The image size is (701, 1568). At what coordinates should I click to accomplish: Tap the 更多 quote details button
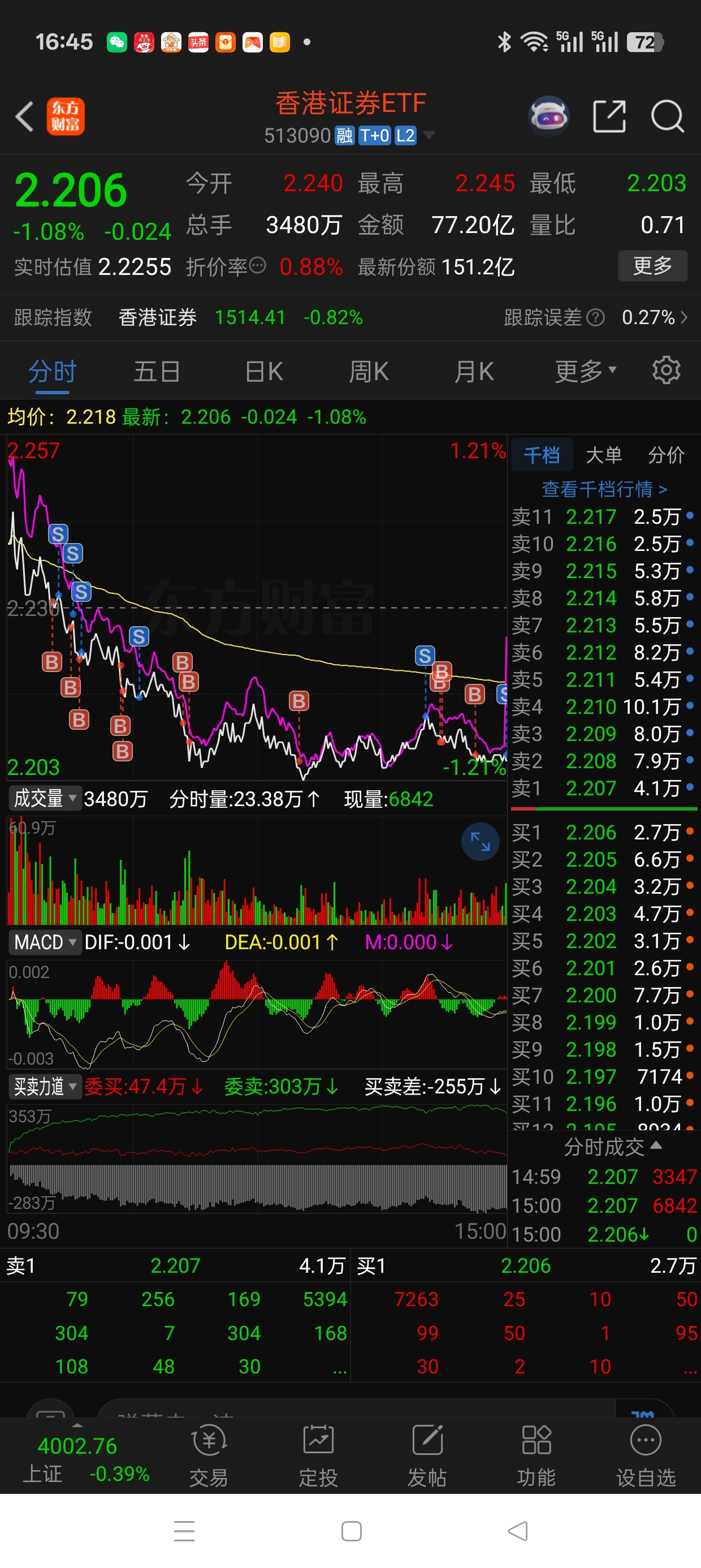tap(652, 265)
